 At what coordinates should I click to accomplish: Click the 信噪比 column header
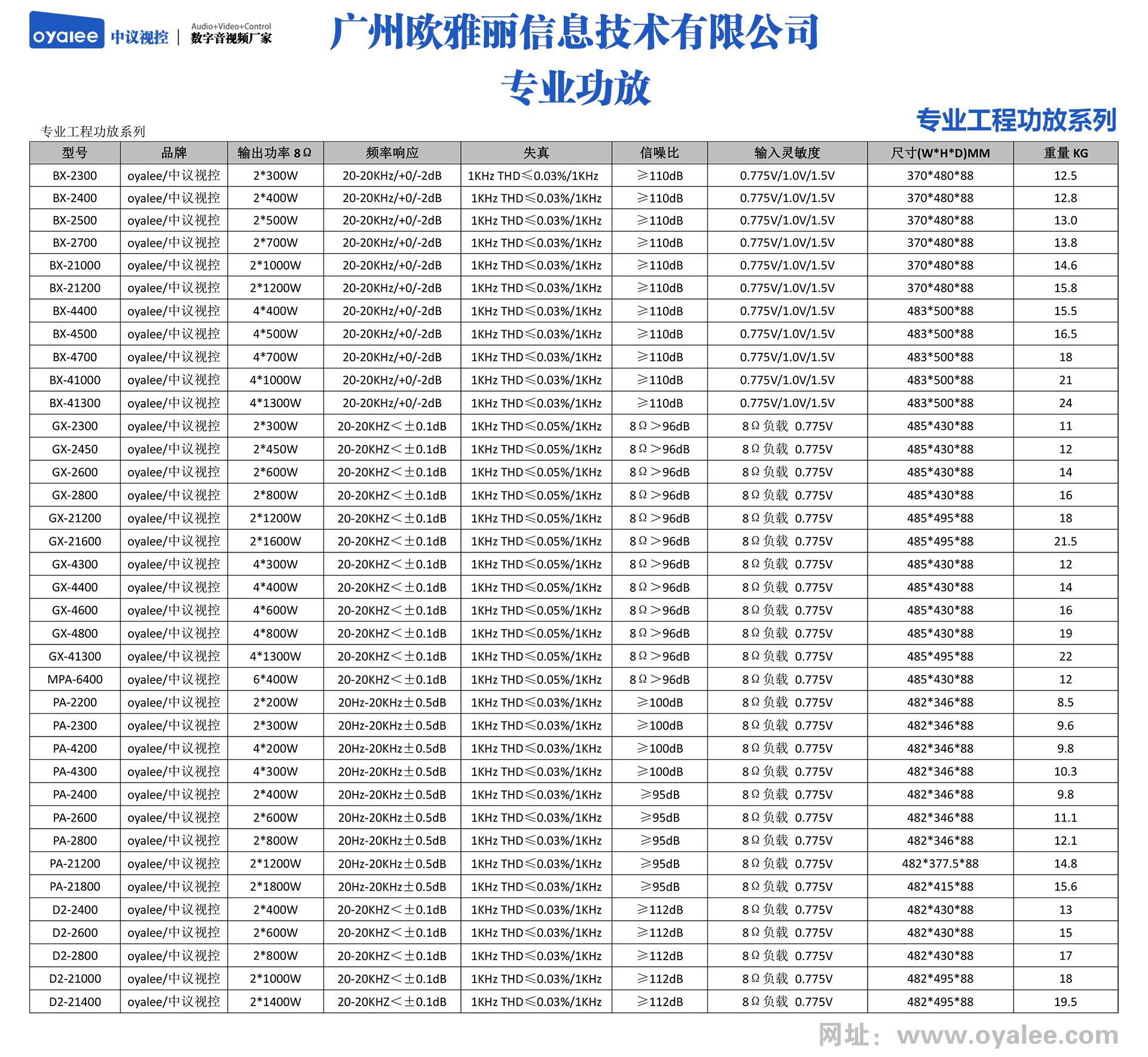[660, 153]
